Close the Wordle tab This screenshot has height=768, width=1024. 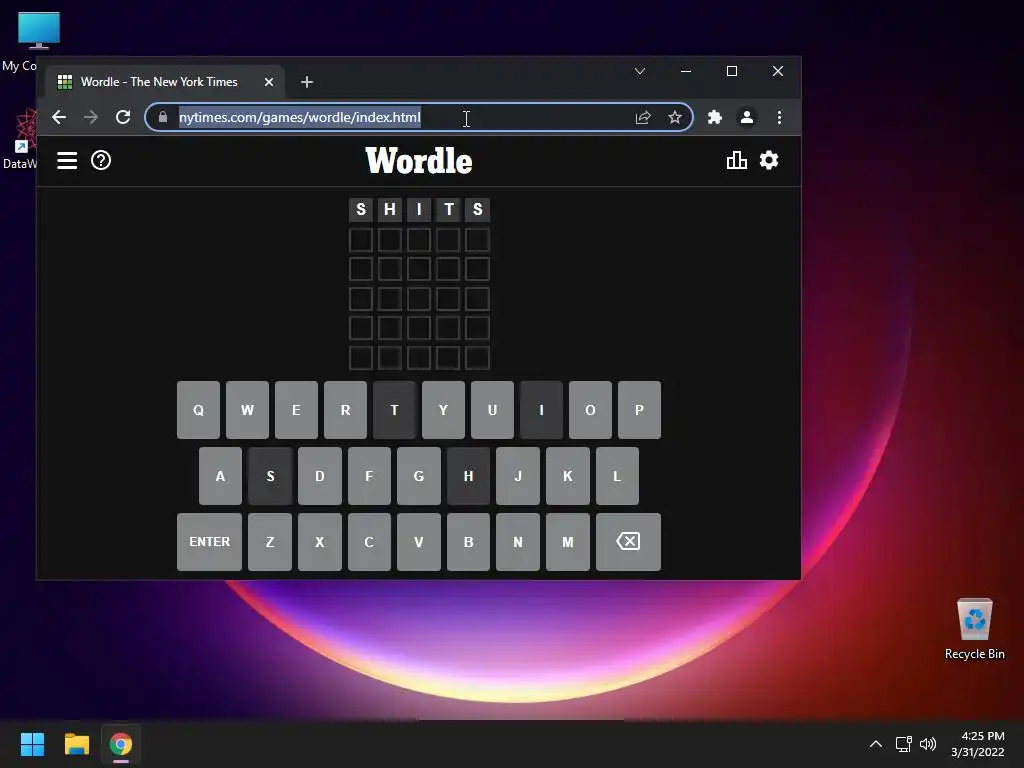(268, 82)
